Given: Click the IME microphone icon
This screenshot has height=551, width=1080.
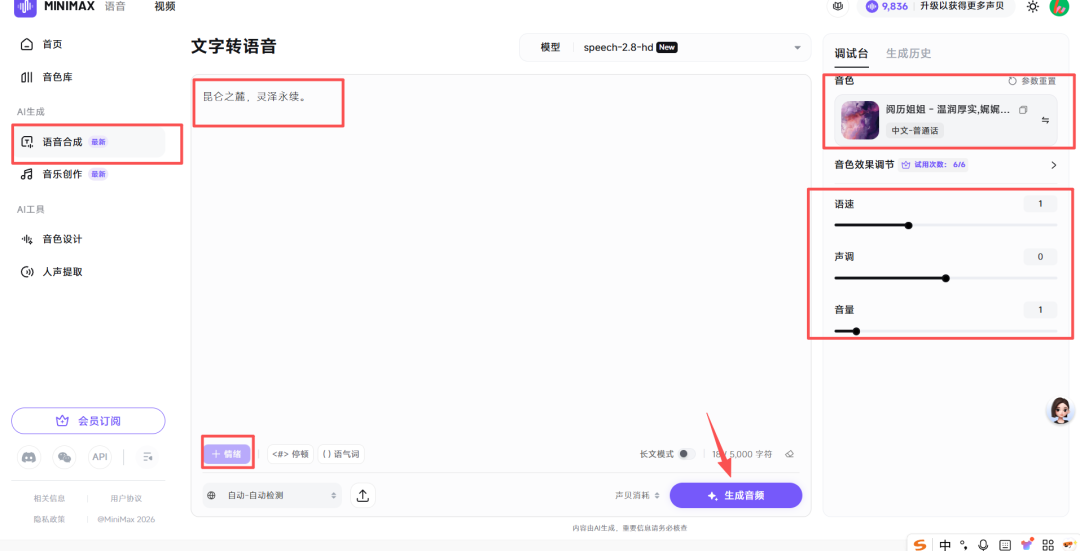Looking at the screenshot, I should click(x=983, y=545).
